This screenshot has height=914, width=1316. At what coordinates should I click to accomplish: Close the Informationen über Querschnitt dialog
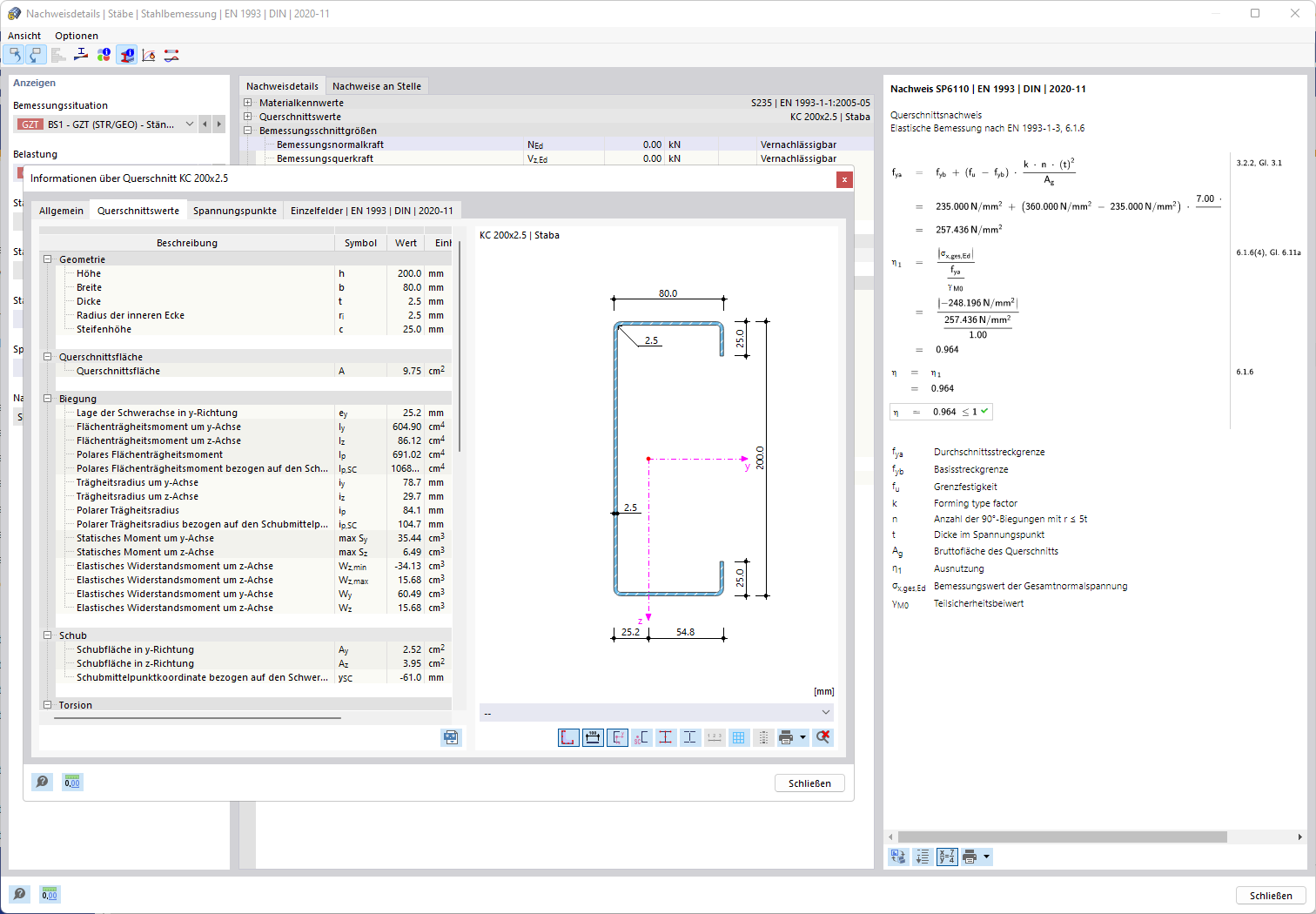click(x=844, y=179)
